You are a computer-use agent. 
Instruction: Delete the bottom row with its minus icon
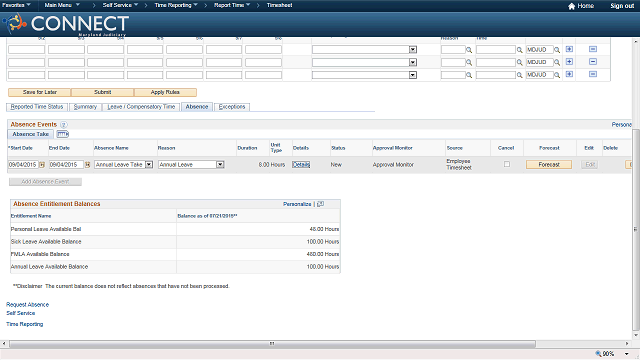(x=593, y=74)
